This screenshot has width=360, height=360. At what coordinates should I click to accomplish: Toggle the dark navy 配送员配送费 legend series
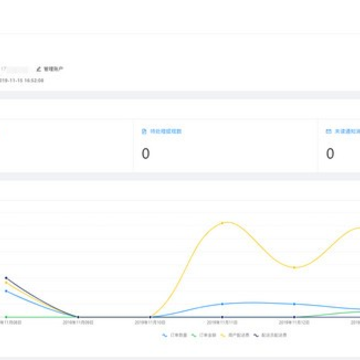pos(270,335)
